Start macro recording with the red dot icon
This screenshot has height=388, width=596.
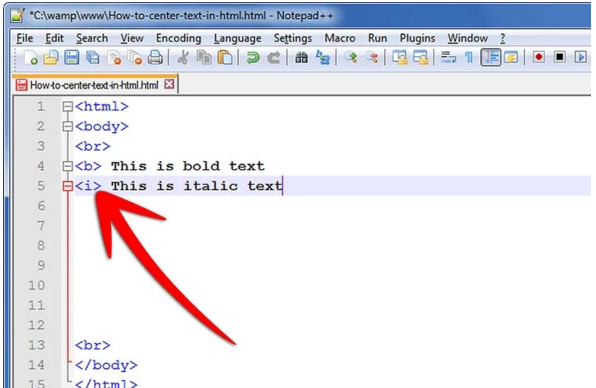click(x=539, y=57)
